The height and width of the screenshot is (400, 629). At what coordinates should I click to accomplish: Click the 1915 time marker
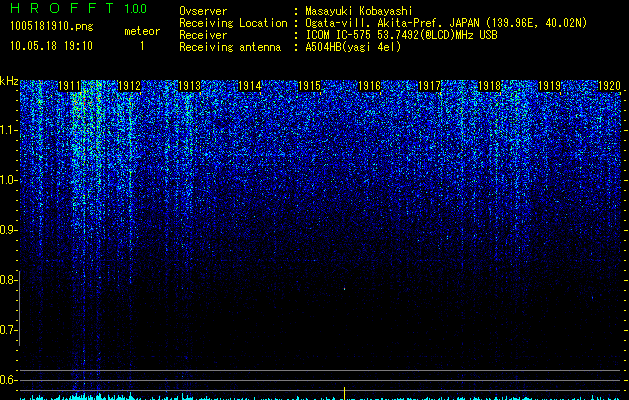(x=309, y=86)
